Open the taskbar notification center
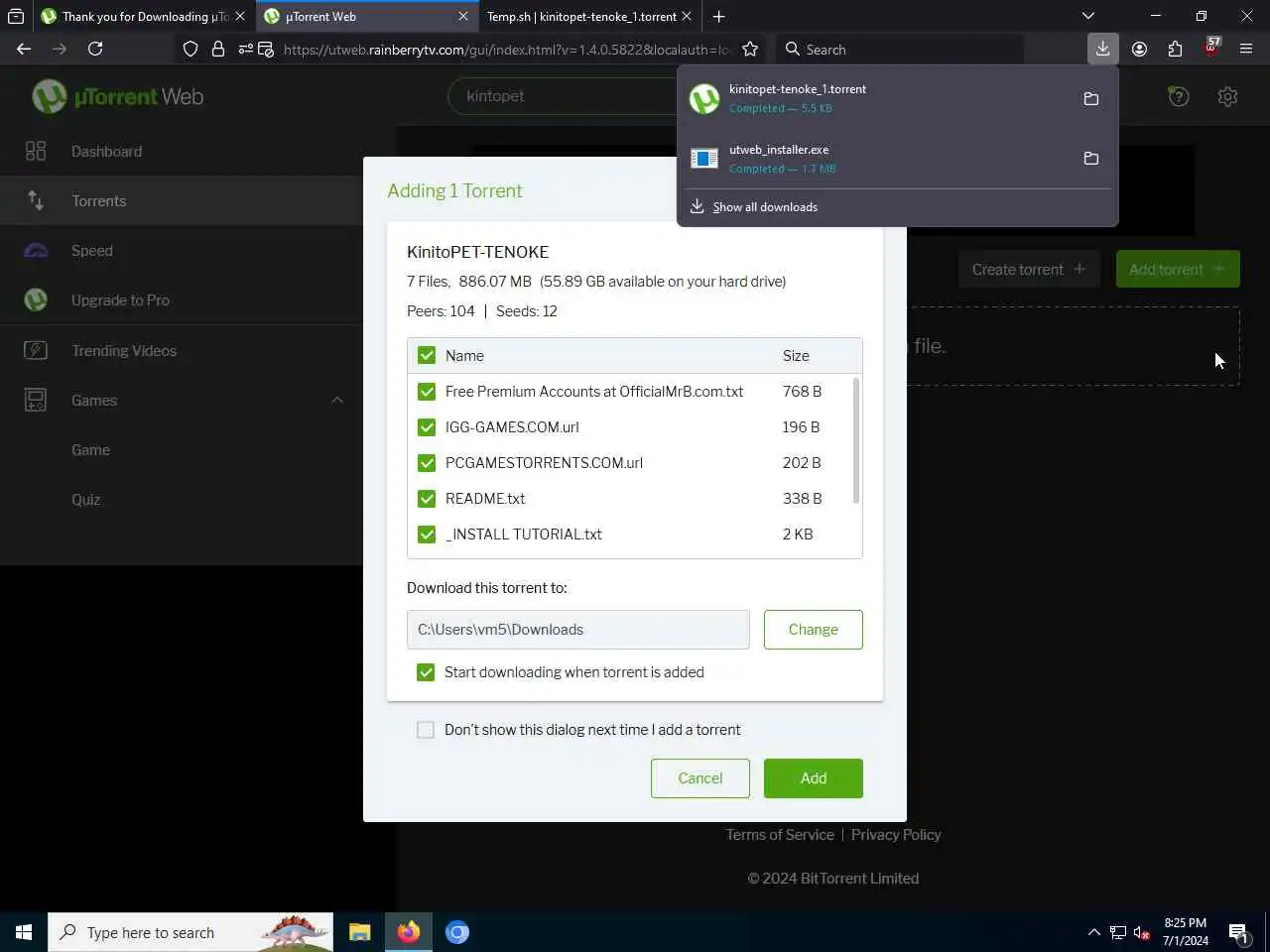Image resolution: width=1270 pixels, height=952 pixels. point(1238,932)
